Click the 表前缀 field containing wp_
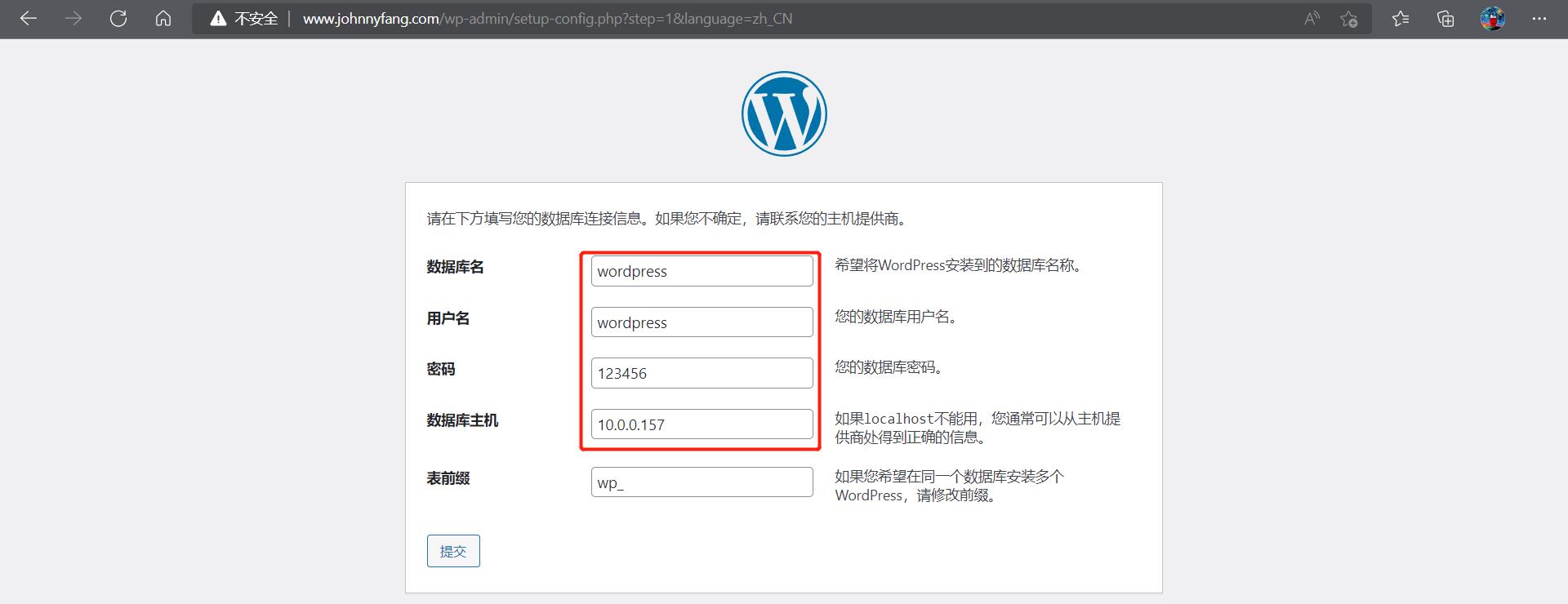Screen dimensions: 1568x604 click(702, 482)
